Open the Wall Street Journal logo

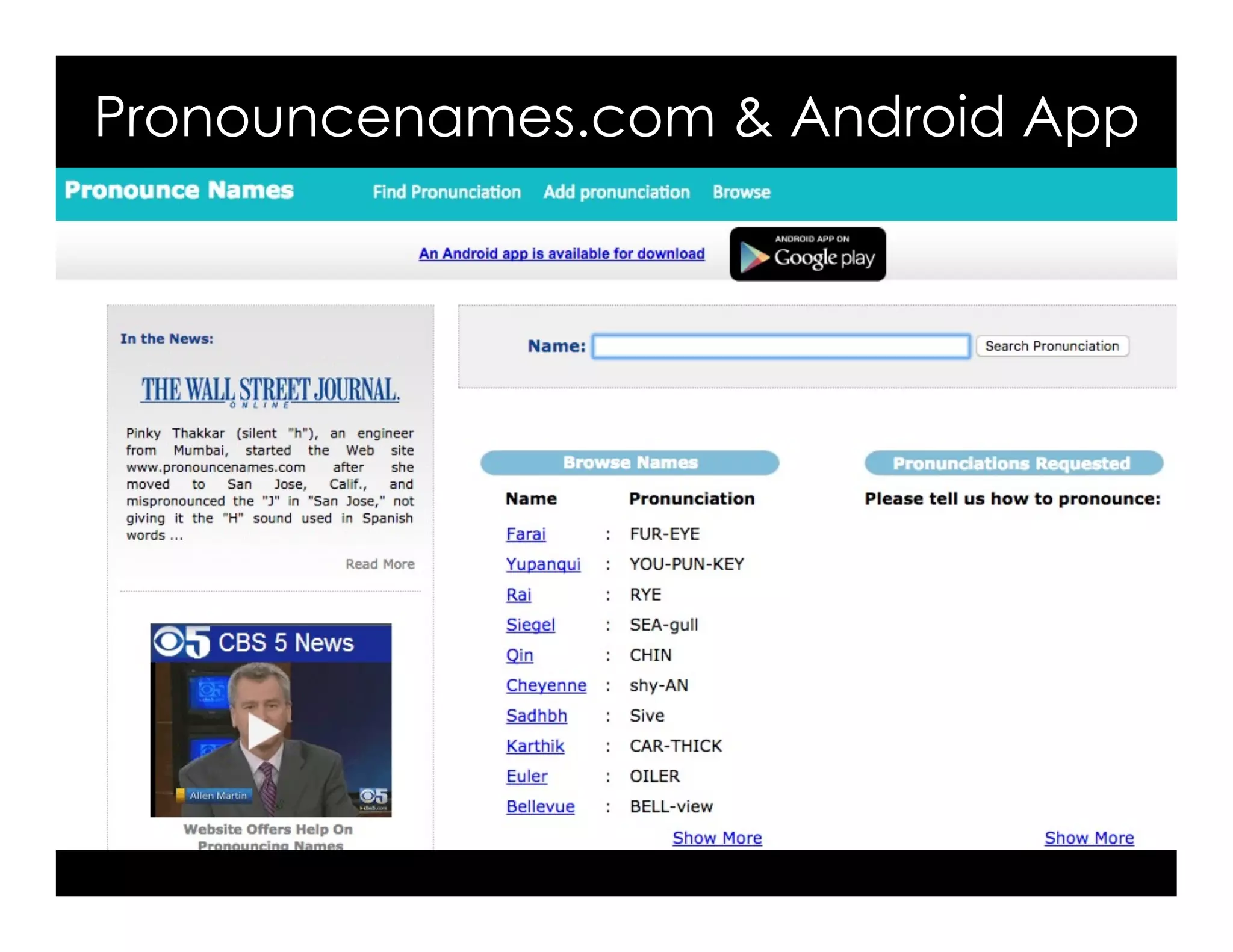coord(270,392)
